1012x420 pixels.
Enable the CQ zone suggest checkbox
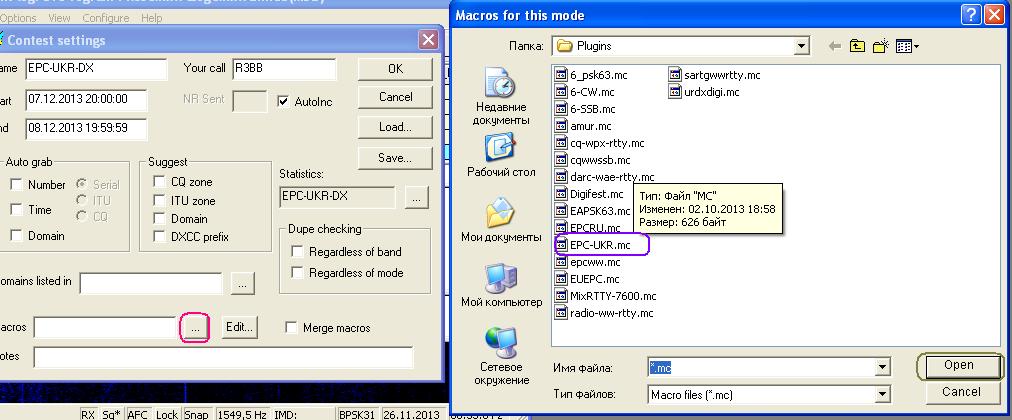[x=160, y=182]
